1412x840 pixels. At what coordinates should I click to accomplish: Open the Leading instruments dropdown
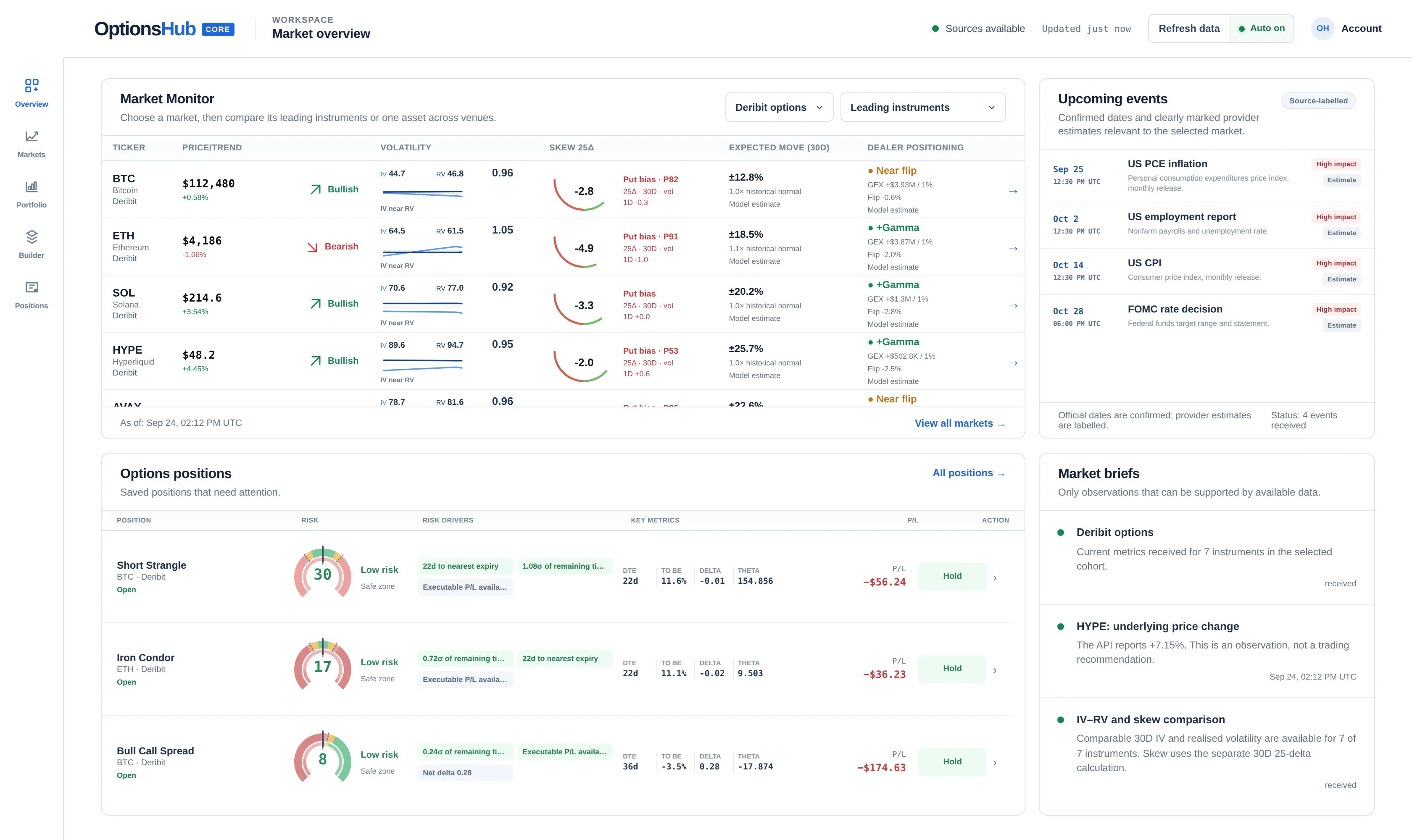click(x=923, y=107)
